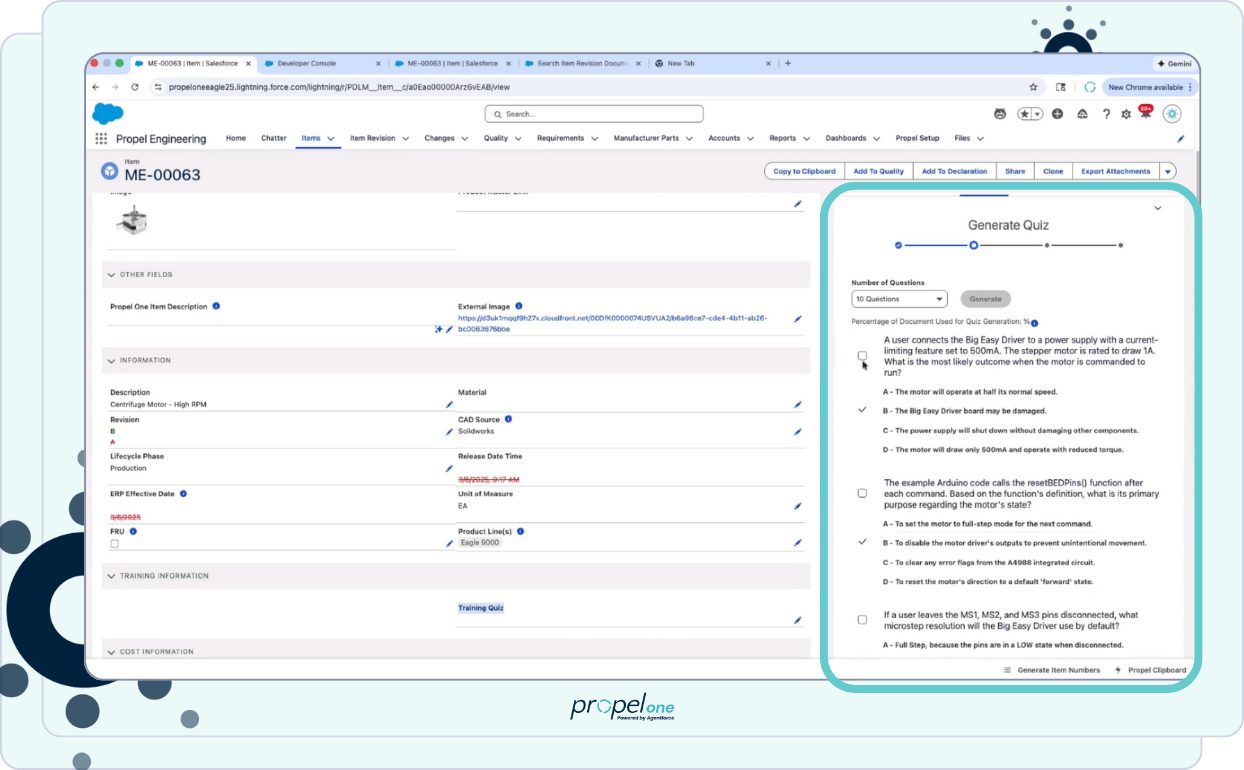Select the MS1, MS2, MS3 pins question checkbox
Image resolution: width=1244 pixels, height=770 pixels.
(862, 620)
